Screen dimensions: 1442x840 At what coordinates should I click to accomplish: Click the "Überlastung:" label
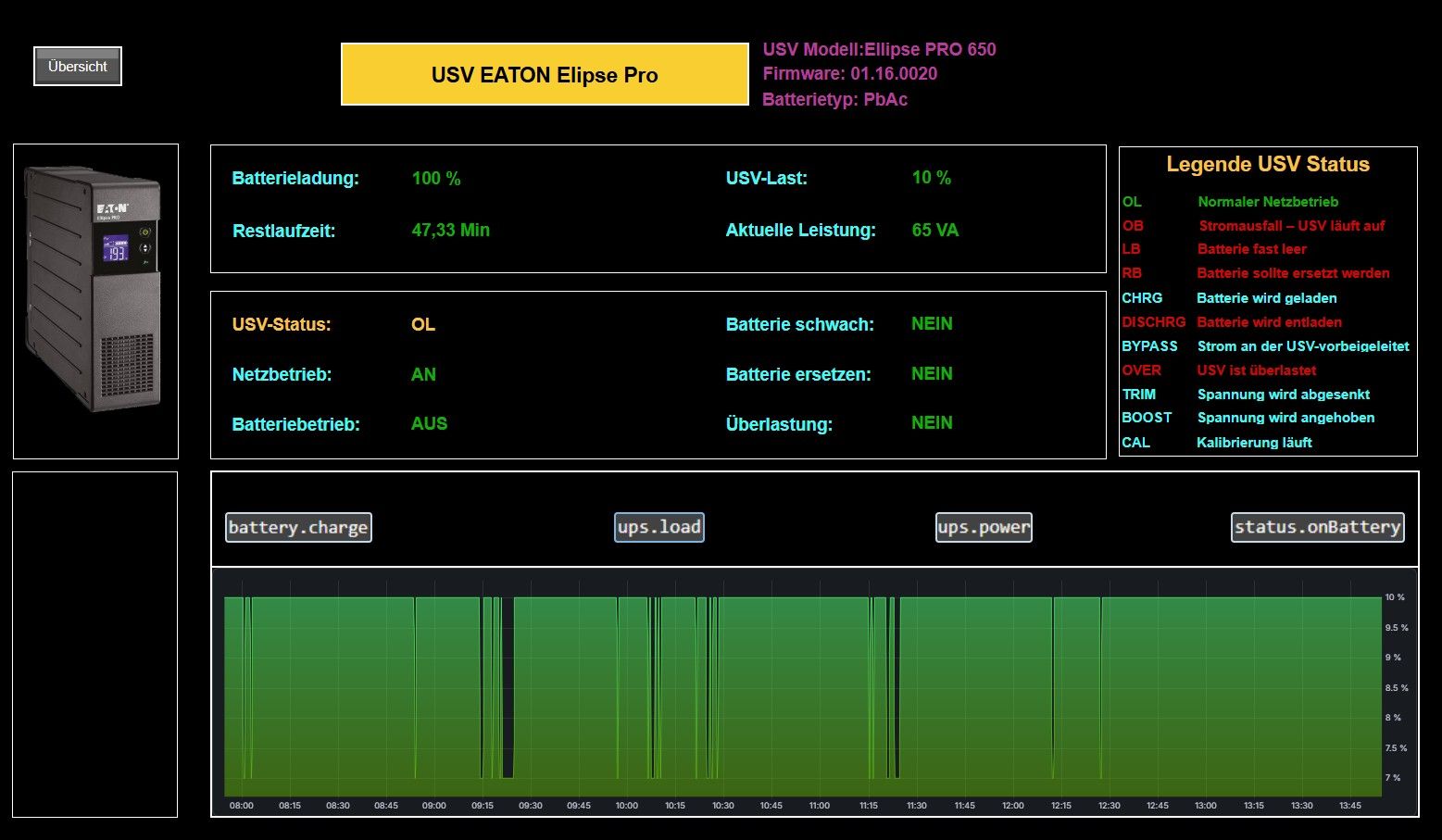pyautogui.click(x=779, y=425)
